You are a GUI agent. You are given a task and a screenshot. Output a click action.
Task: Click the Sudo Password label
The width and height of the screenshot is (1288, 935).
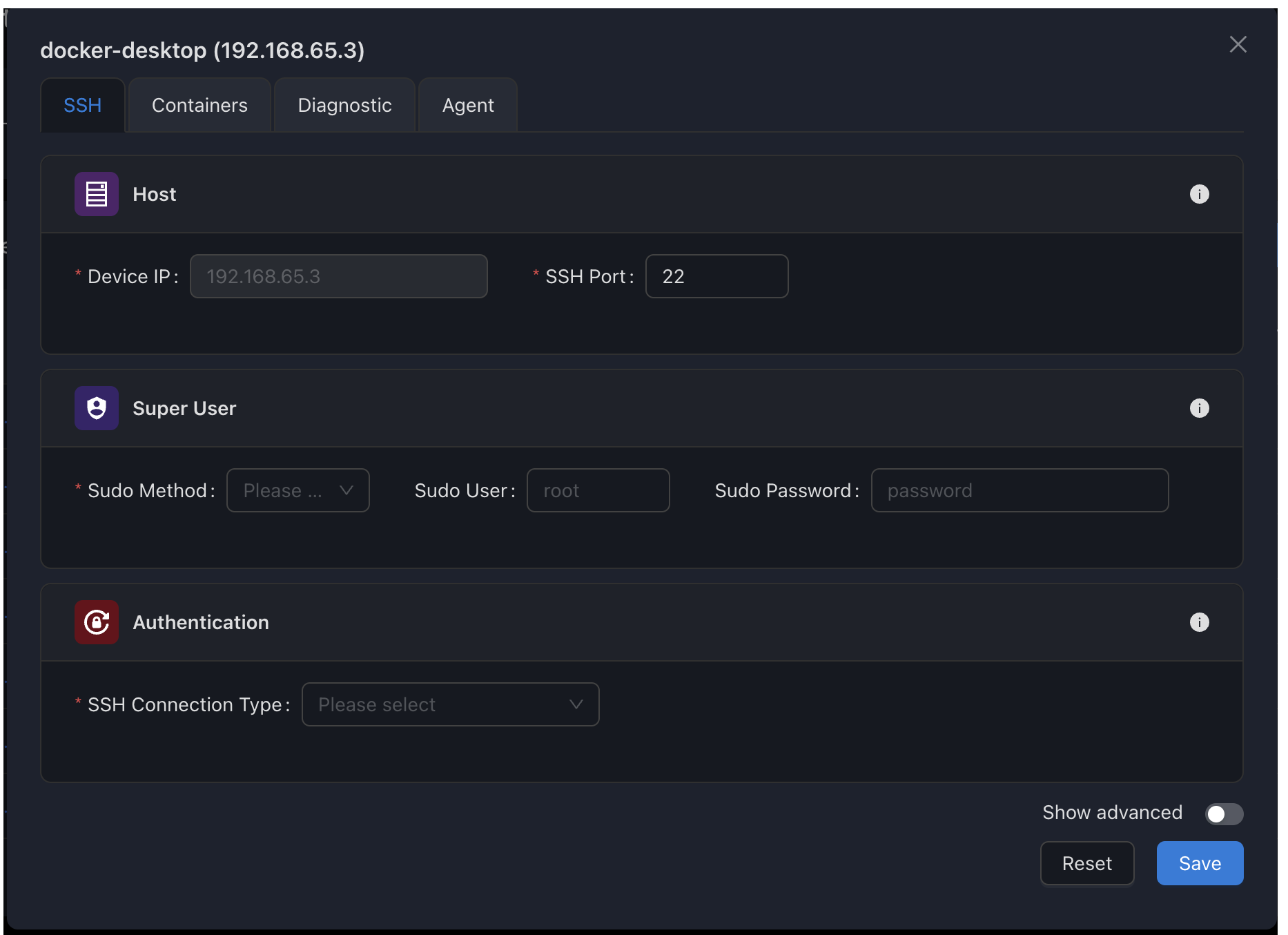[x=788, y=490]
